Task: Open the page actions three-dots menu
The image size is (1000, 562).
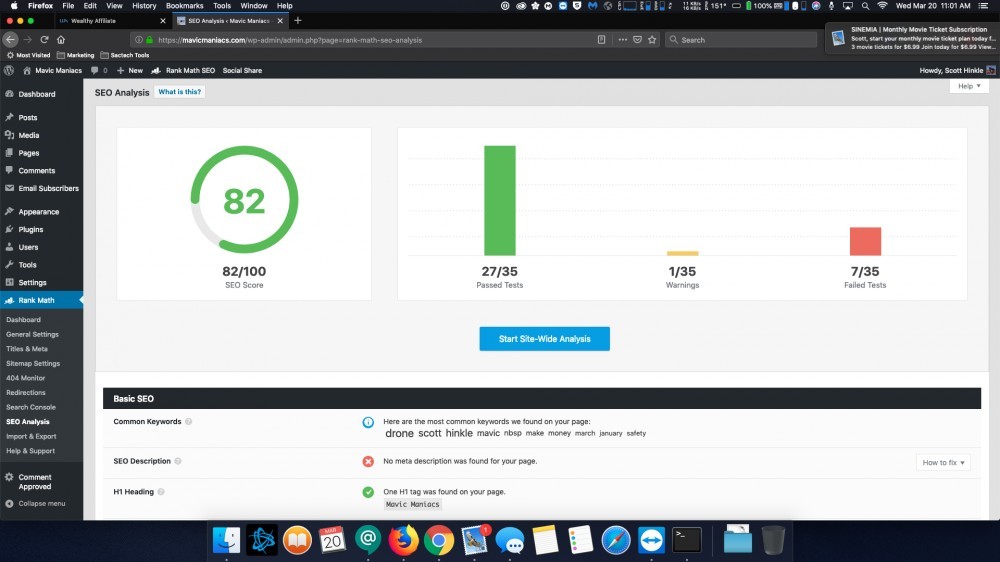Action: (622, 40)
